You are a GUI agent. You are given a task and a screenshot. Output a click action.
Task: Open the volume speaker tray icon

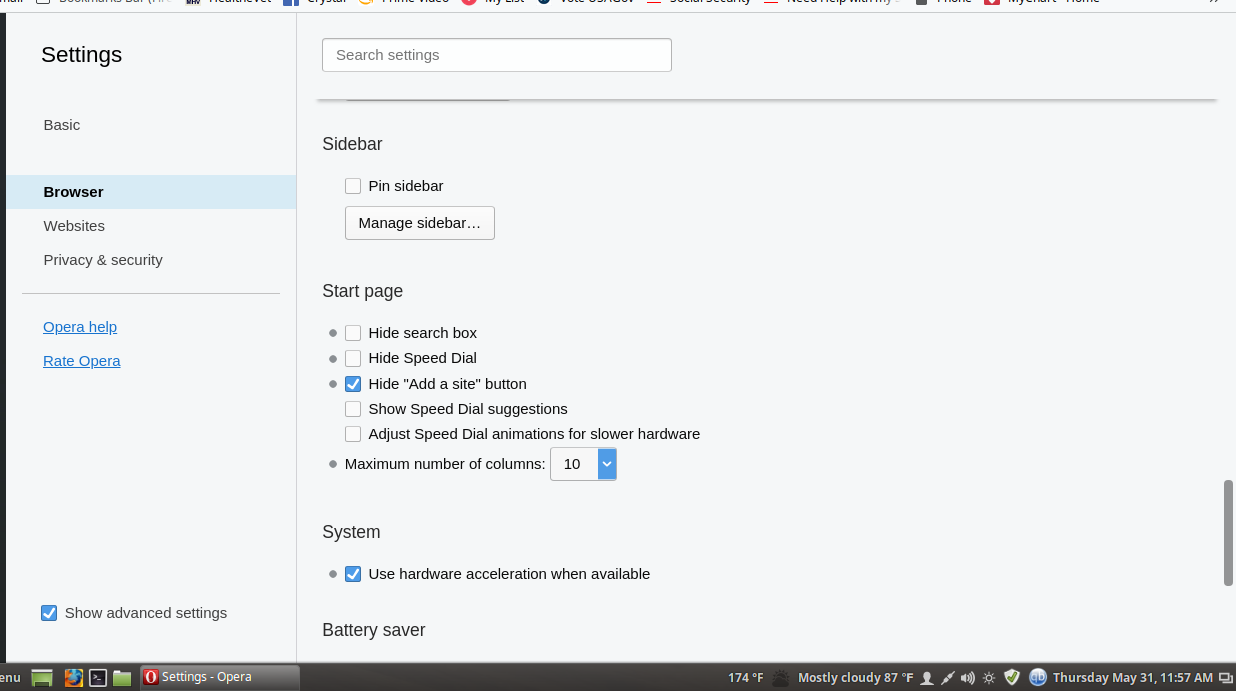(x=968, y=678)
